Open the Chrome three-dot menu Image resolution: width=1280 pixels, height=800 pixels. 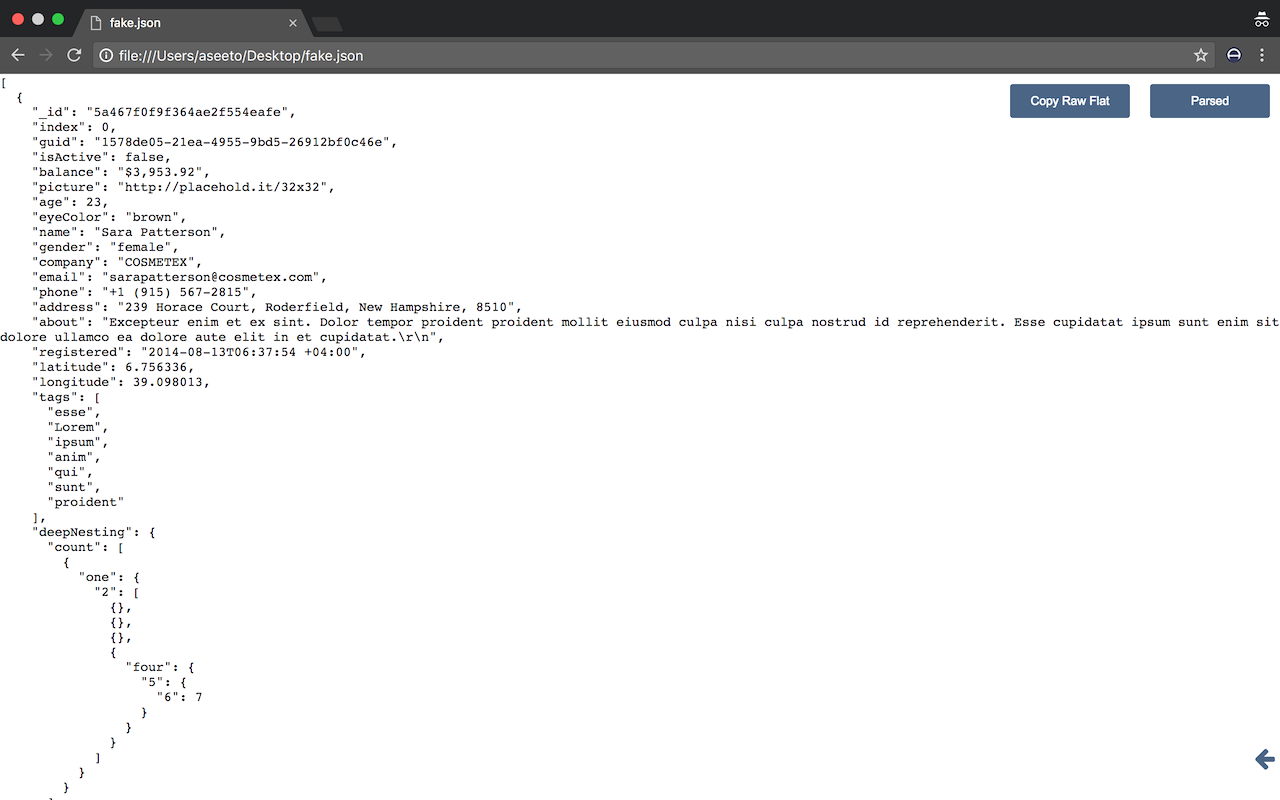[1262, 55]
